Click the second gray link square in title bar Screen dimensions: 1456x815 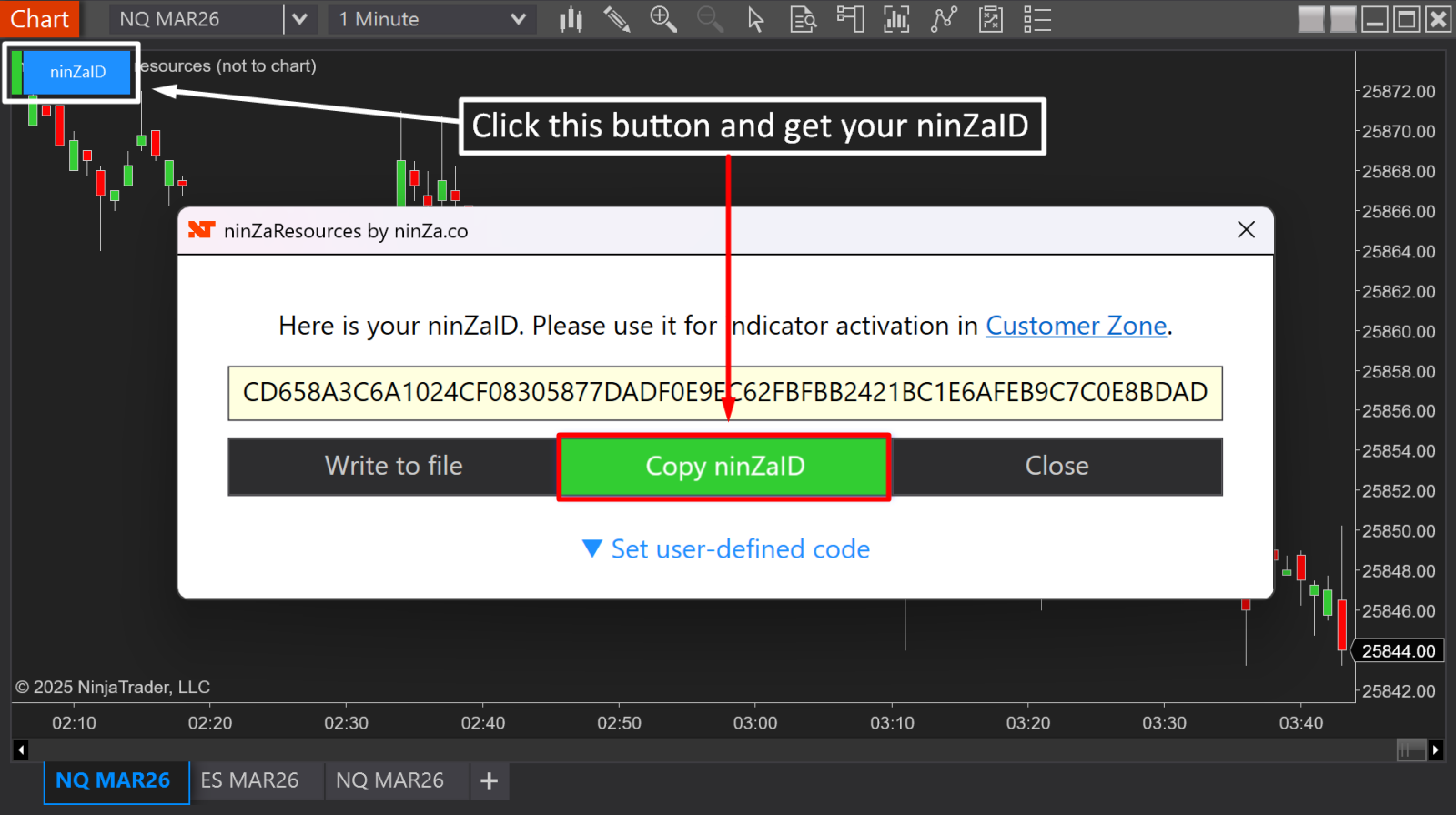pos(1343,19)
